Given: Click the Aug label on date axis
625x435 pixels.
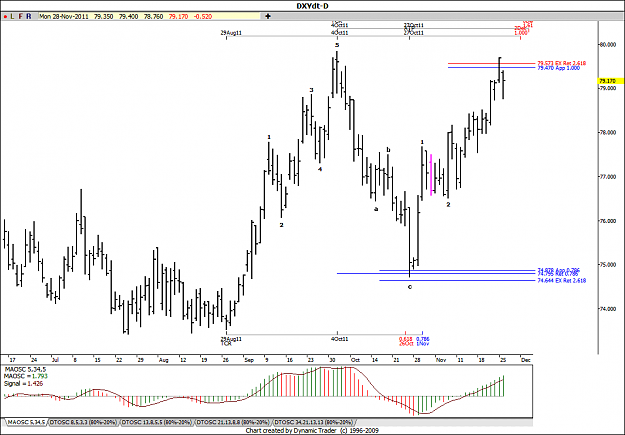Looking at the screenshot, I should point(163,360).
